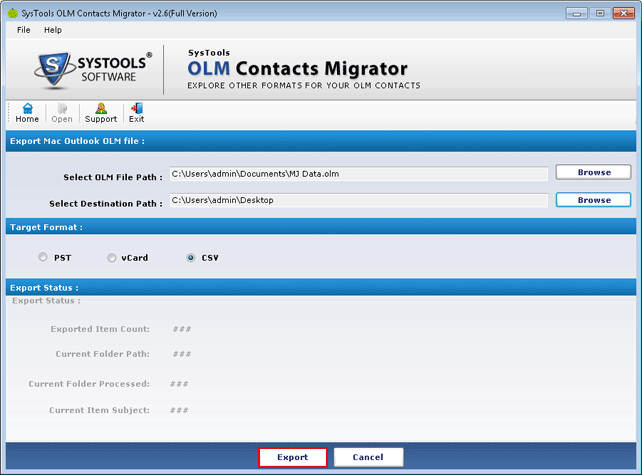Viewport: 642px width, 475px height.
Task: Click the app icon in the title bar
Action: coord(13,14)
